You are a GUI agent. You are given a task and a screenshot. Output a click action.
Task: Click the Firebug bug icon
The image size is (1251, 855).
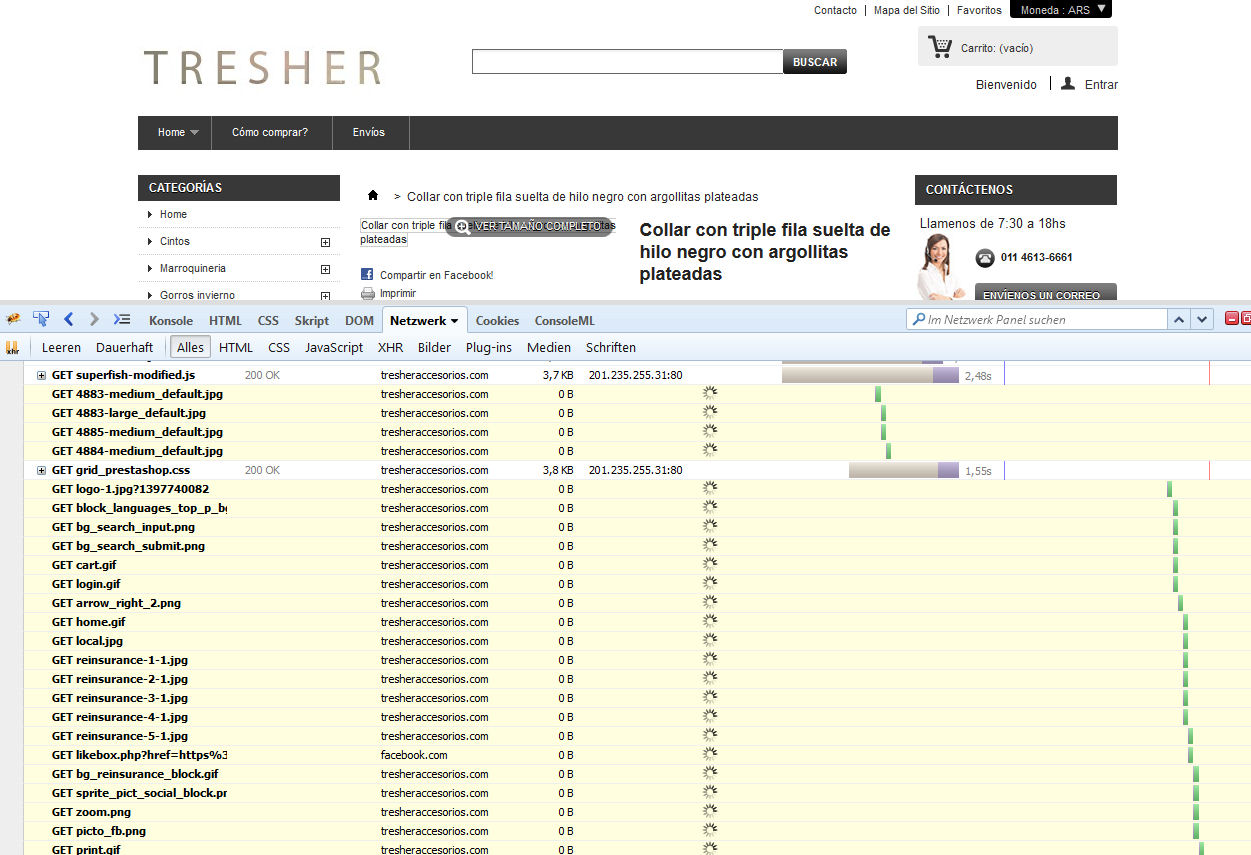(13, 320)
